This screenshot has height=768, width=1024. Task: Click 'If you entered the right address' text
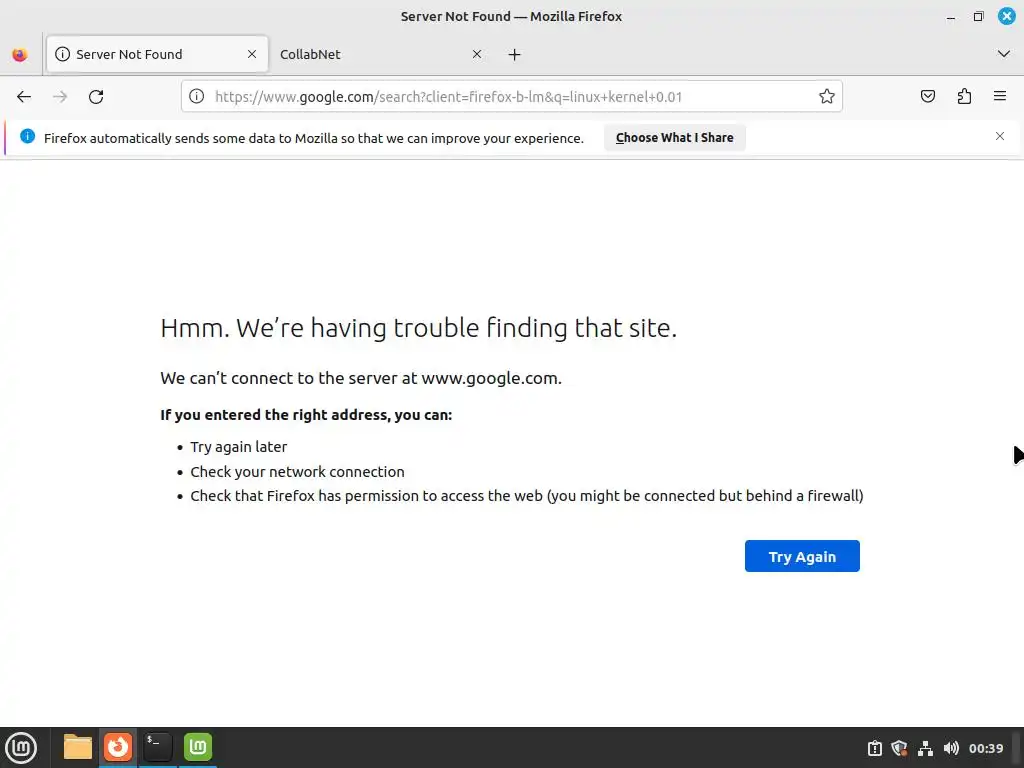[306, 415]
